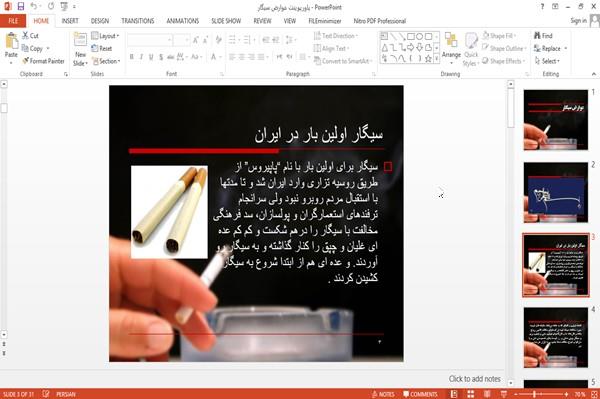Screen dimensions: 600x399
Task: Open Reading View from status bar
Action: (487, 394)
